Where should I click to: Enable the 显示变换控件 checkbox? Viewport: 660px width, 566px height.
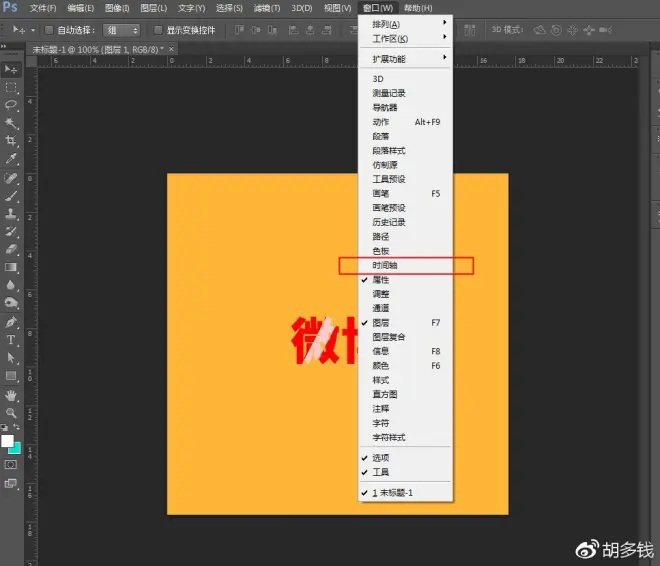tap(158, 30)
